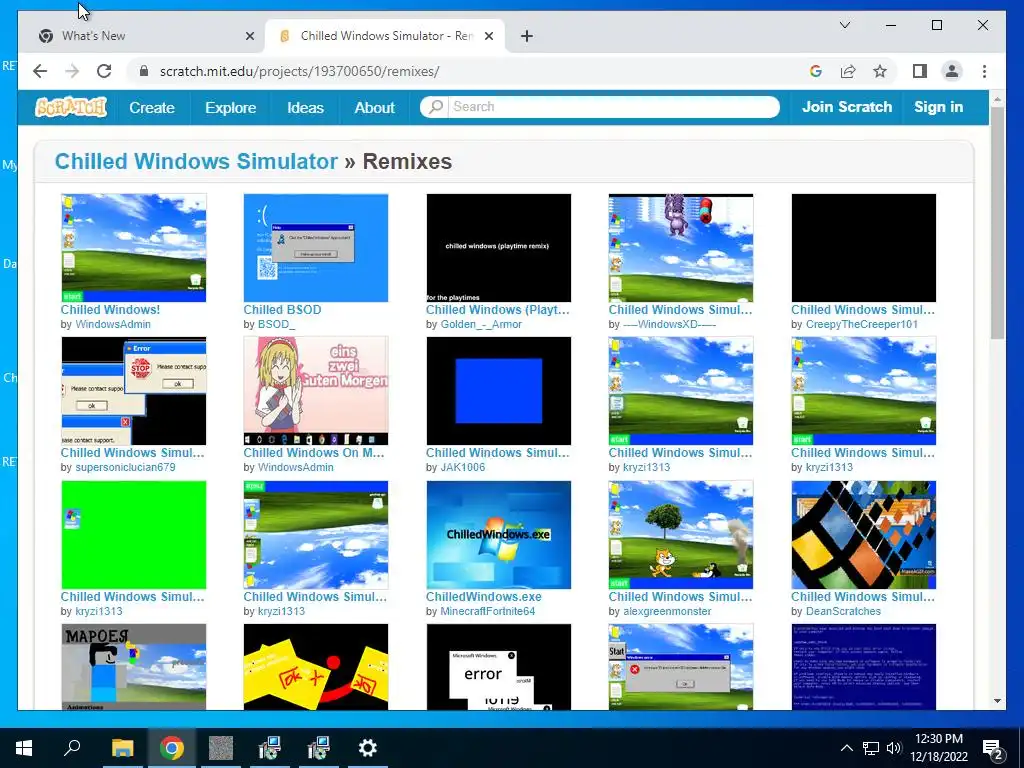
Task: Open volume control in tray
Action: point(894,748)
